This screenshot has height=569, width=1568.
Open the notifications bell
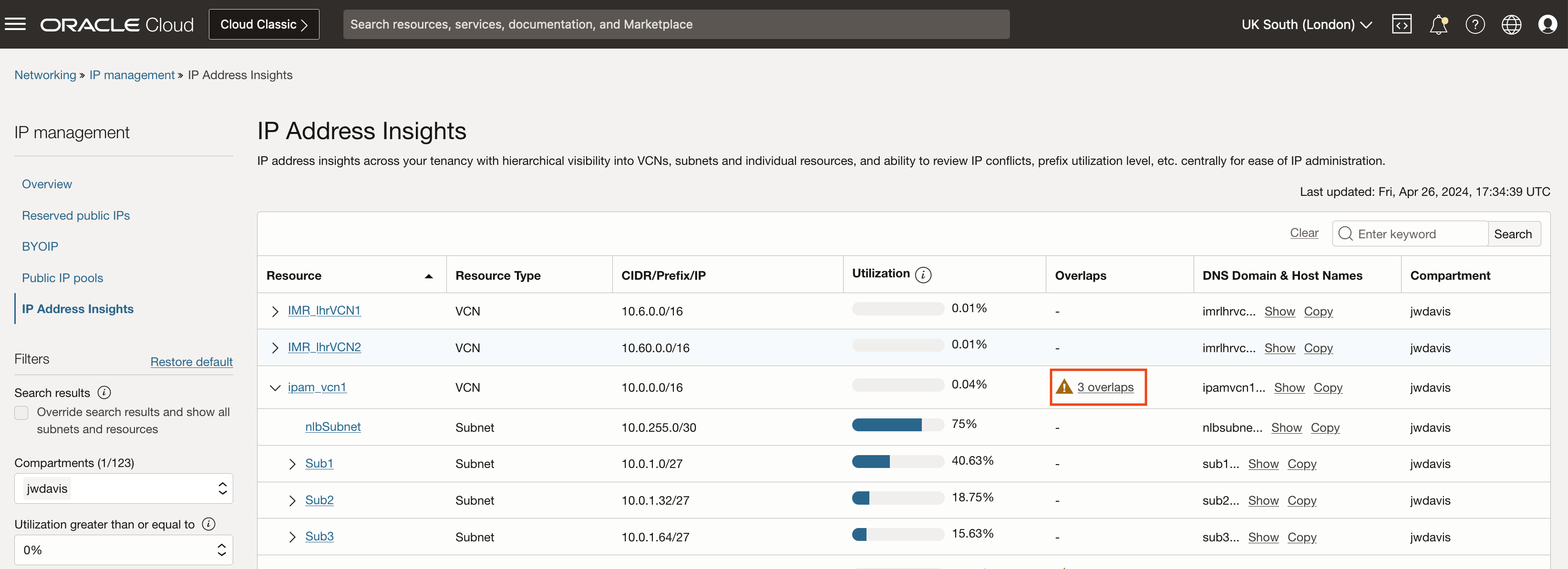point(1438,24)
